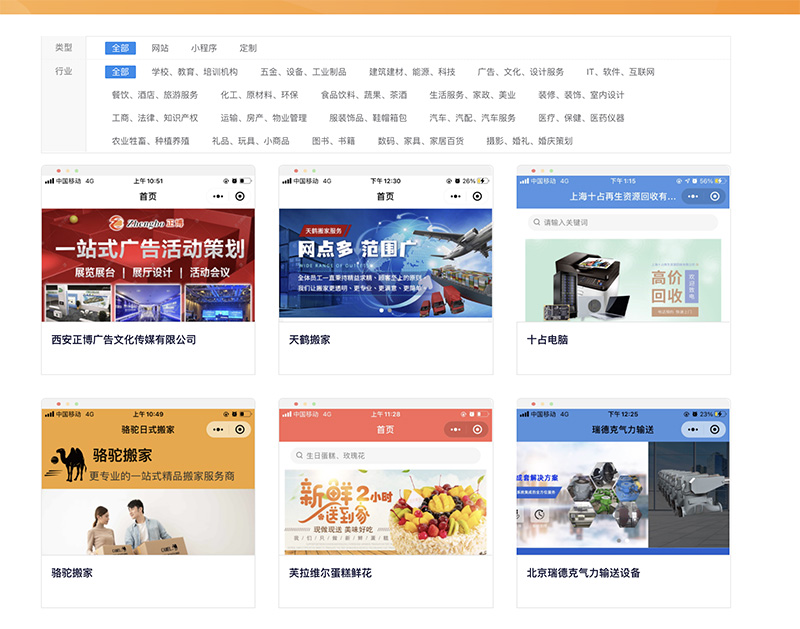The height and width of the screenshot is (629, 800).
Task: Open the three-dot menu in 芙拉维尔蛋糕鲜花 card
Action: click(x=456, y=430)
